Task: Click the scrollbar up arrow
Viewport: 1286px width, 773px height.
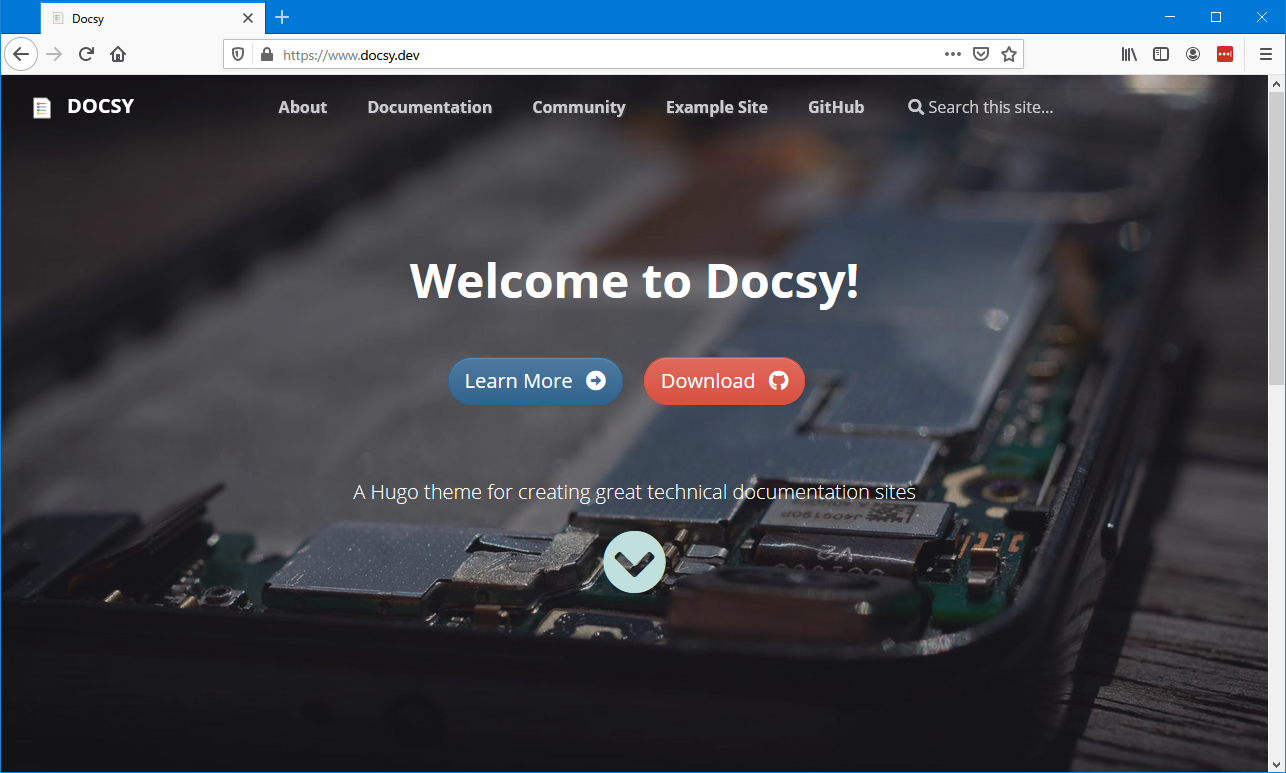Action: (x=1276, y=84)
